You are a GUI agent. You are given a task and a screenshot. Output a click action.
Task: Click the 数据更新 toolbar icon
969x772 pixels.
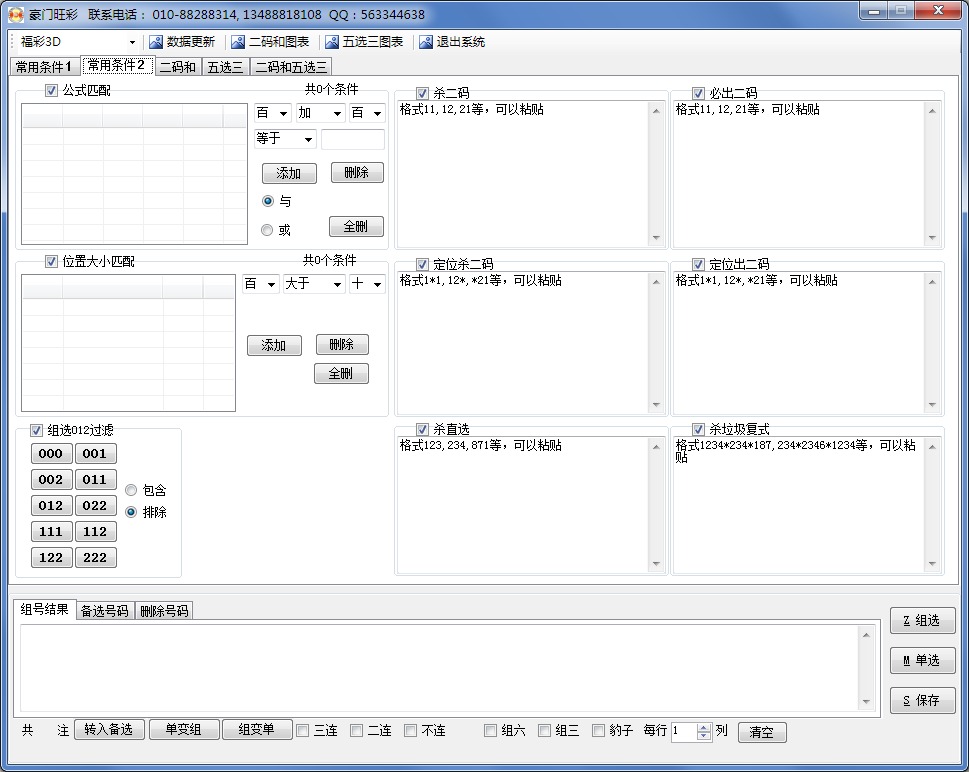[x=155, y=42]
